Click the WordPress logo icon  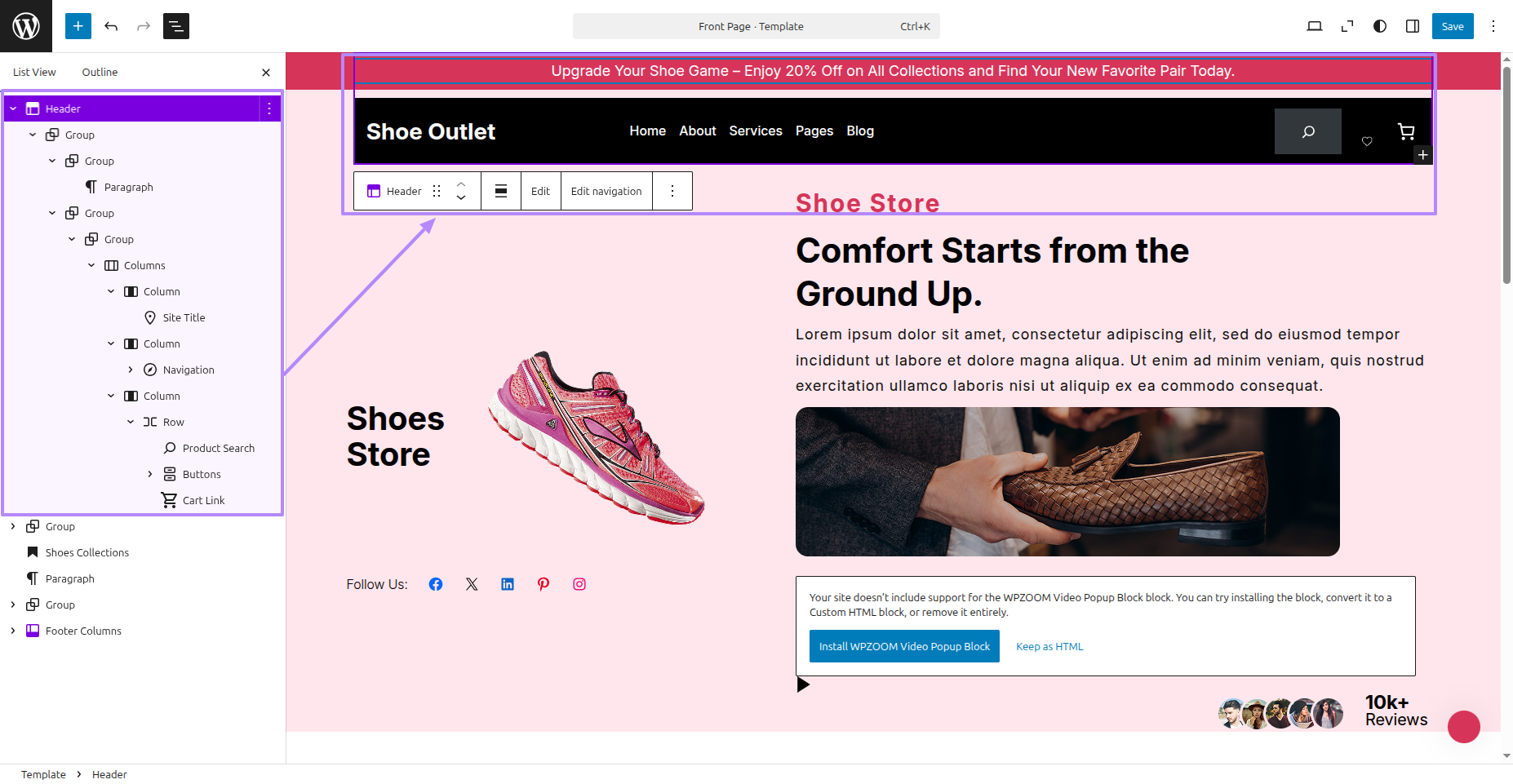coord(26,26)
